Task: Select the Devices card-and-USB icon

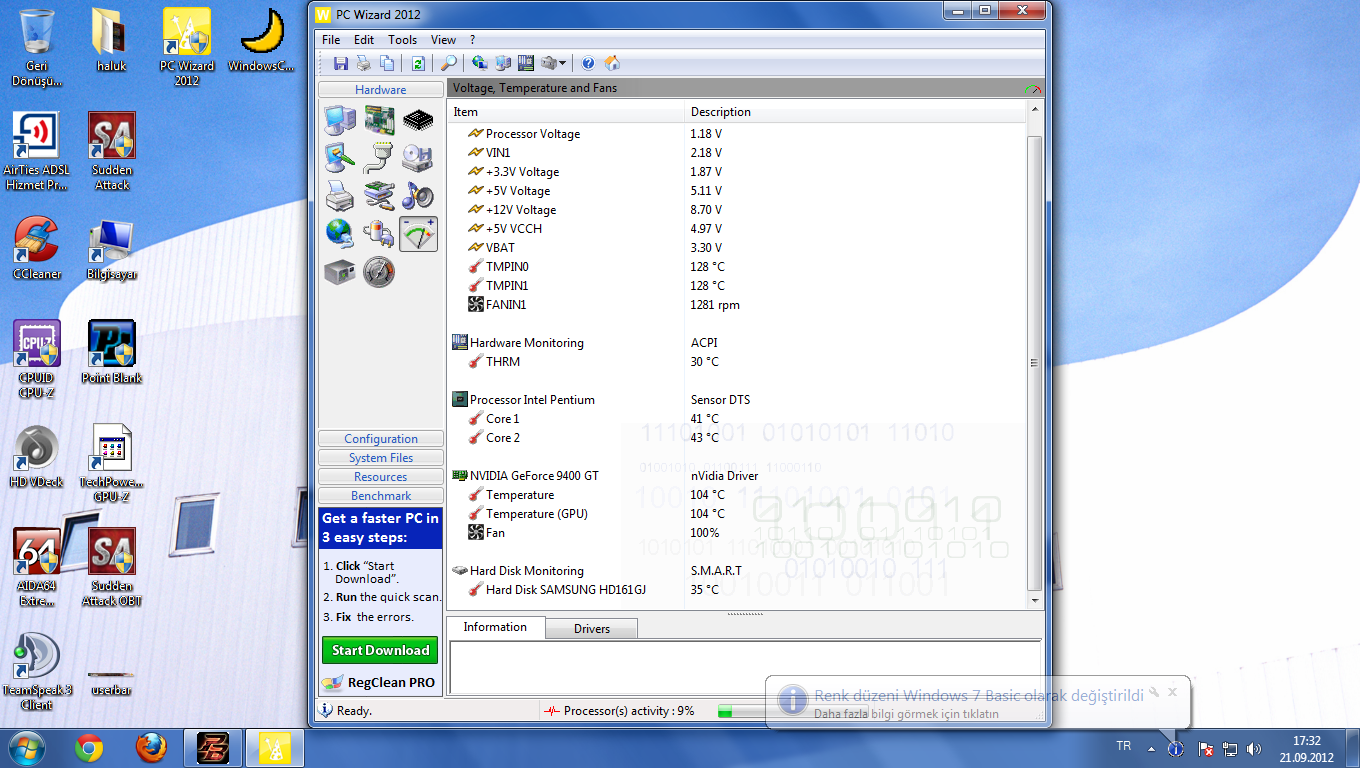Action: click(x=379, y=196)
